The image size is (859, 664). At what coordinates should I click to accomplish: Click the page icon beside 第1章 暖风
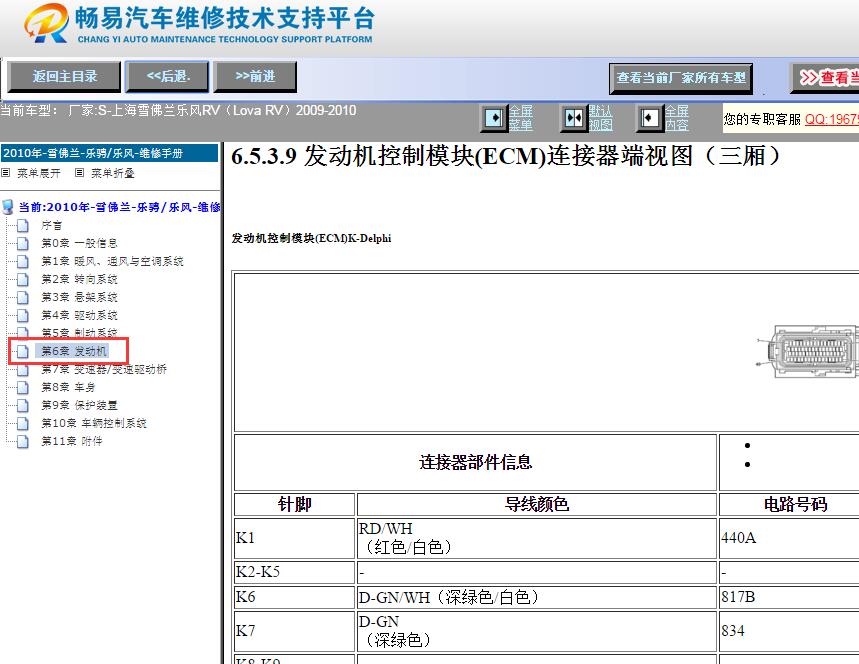pyautogui.click(x=23, y=261)
